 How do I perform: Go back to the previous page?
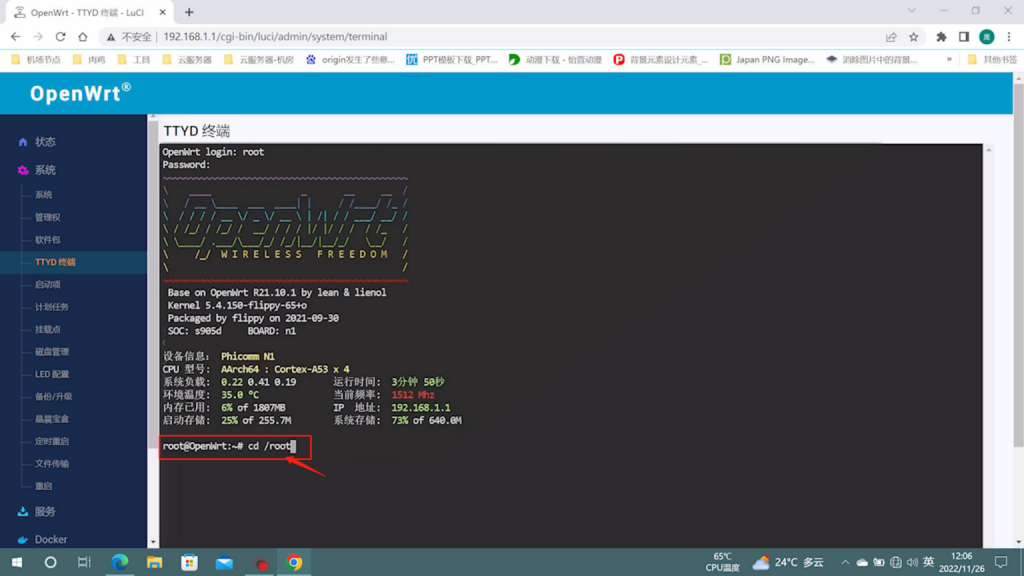tap(16, 37)
